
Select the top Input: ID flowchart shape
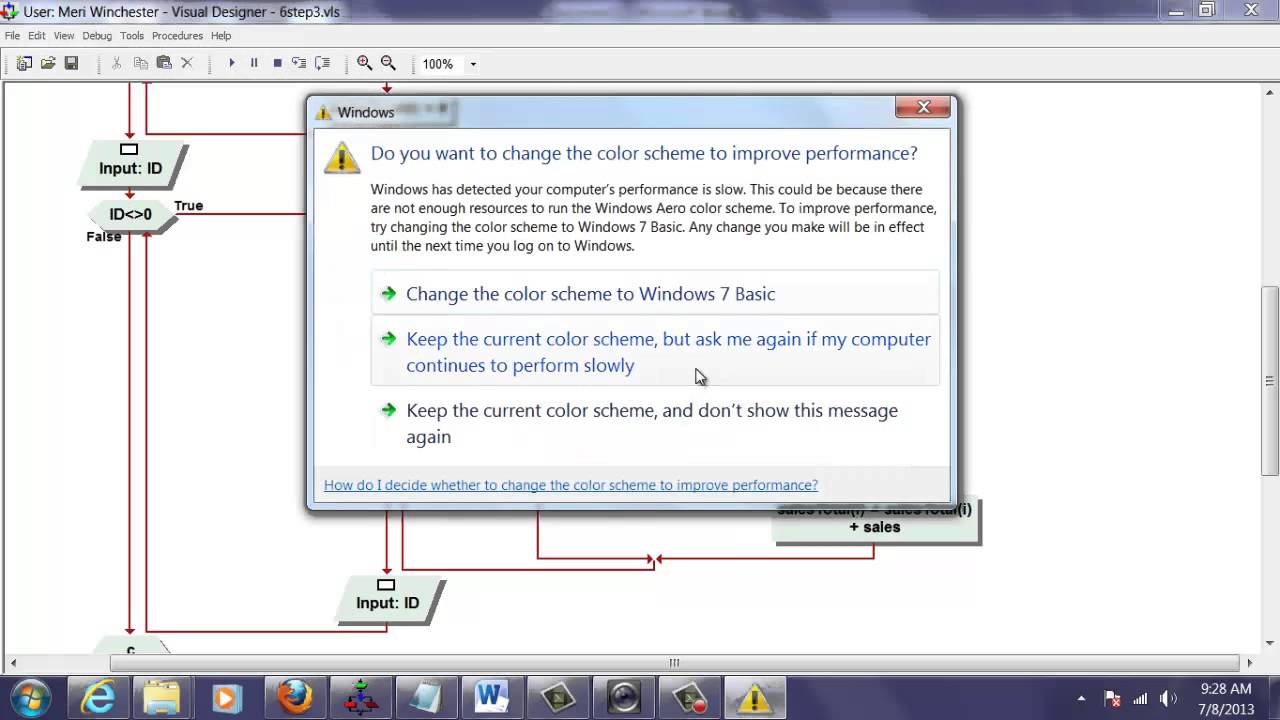[x=131, y=167]
